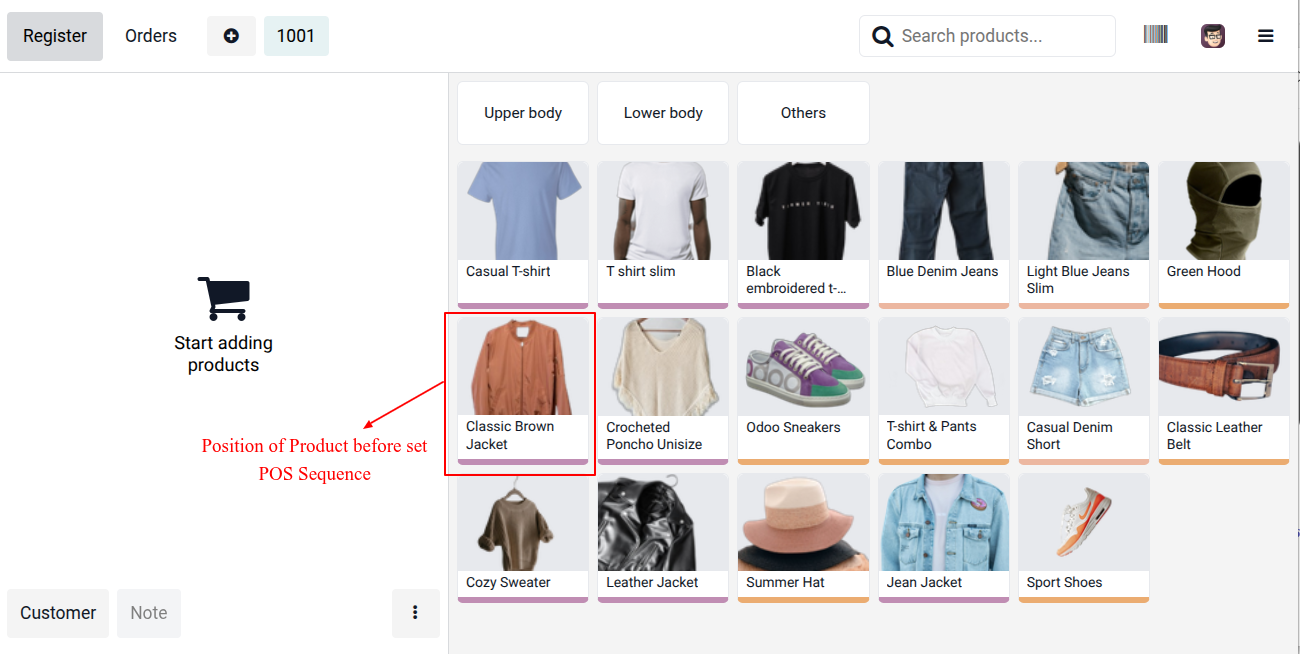Screen dimensions: 1300x654
Task: Add Sport Shoes to the order
Action: click(x=1084, y=538)
